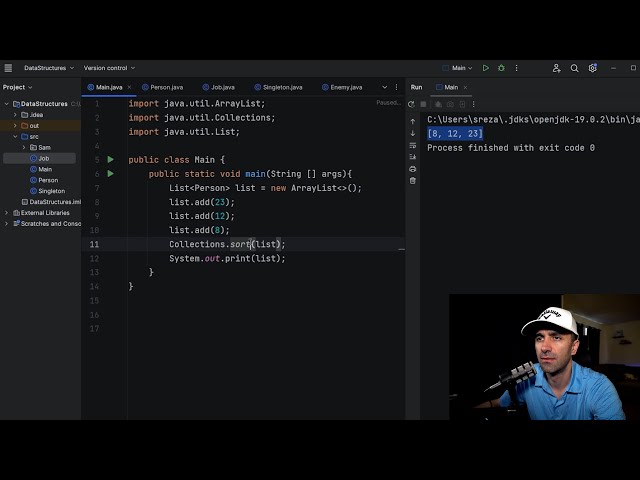Switch to the Person.java tab

pos(162,87)
